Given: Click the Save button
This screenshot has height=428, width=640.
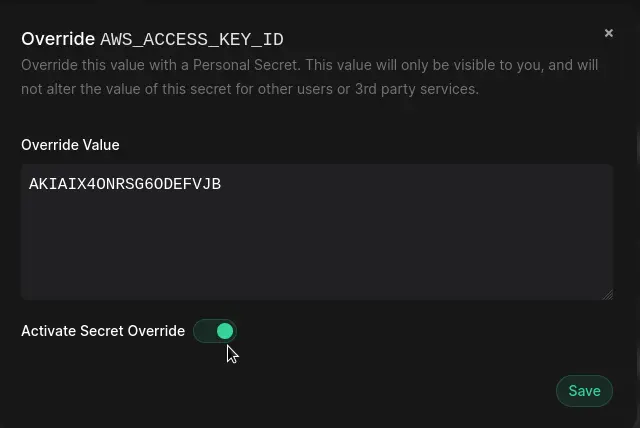Looking at the screenshot, I should pos(584,391).
